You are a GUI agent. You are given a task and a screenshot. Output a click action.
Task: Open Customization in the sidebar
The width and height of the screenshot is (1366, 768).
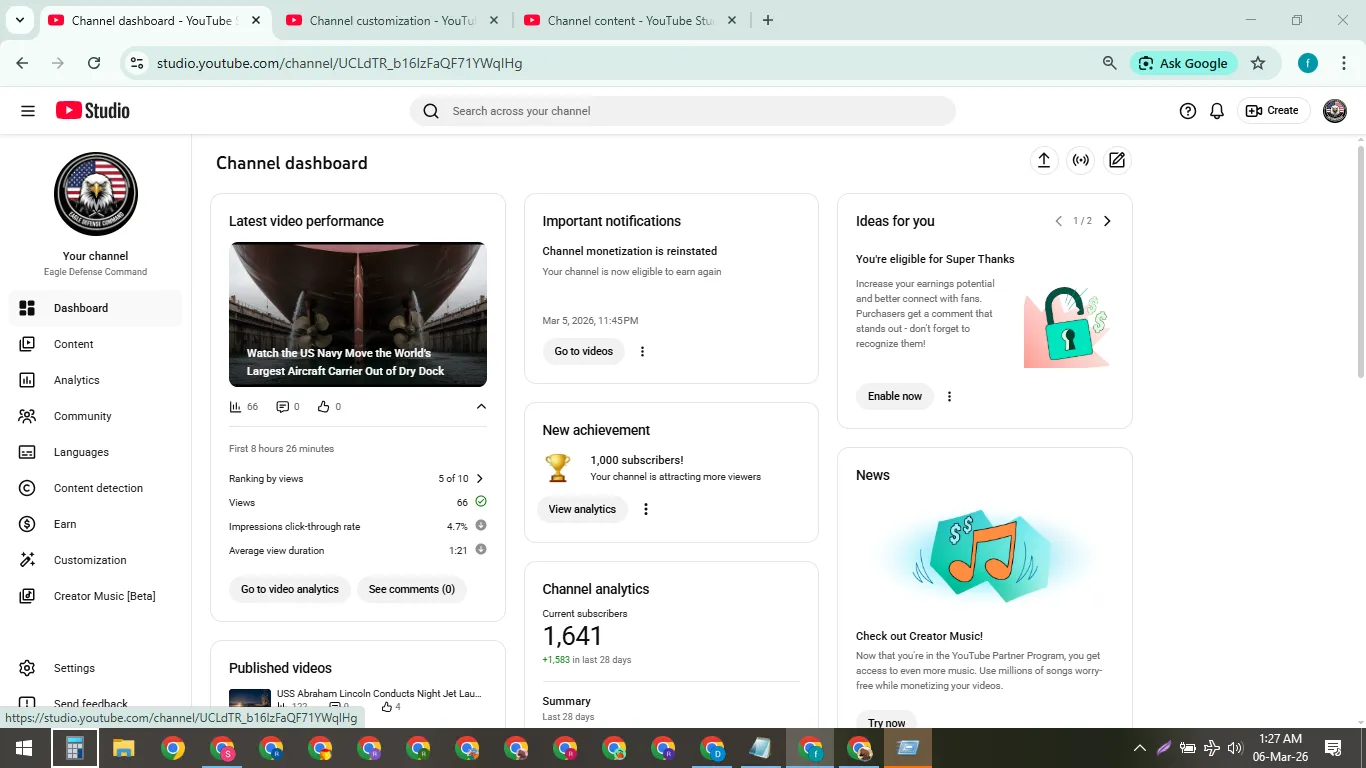click(x=96, y=560)
